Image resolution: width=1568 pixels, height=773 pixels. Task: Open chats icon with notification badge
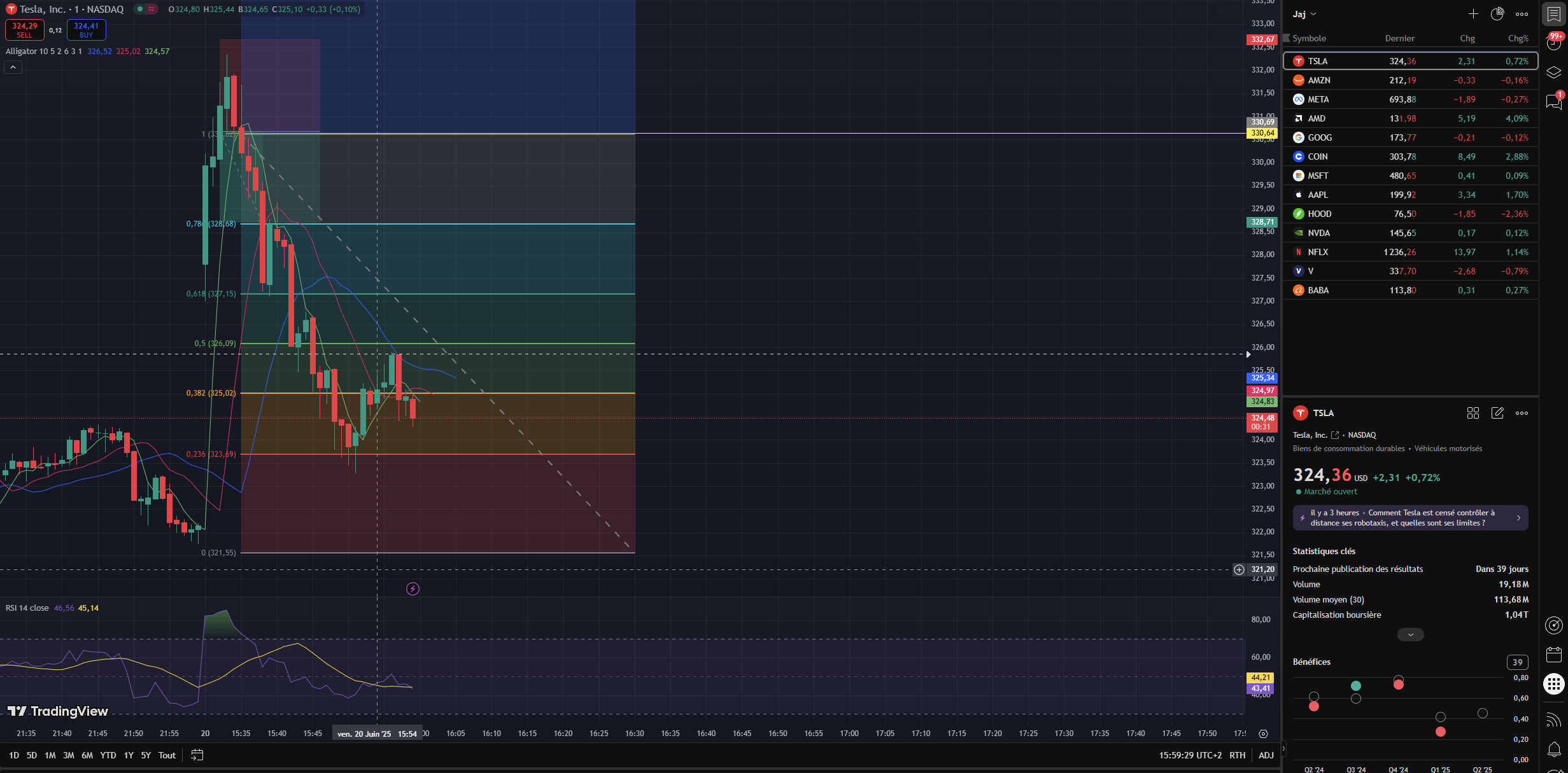1553,101
